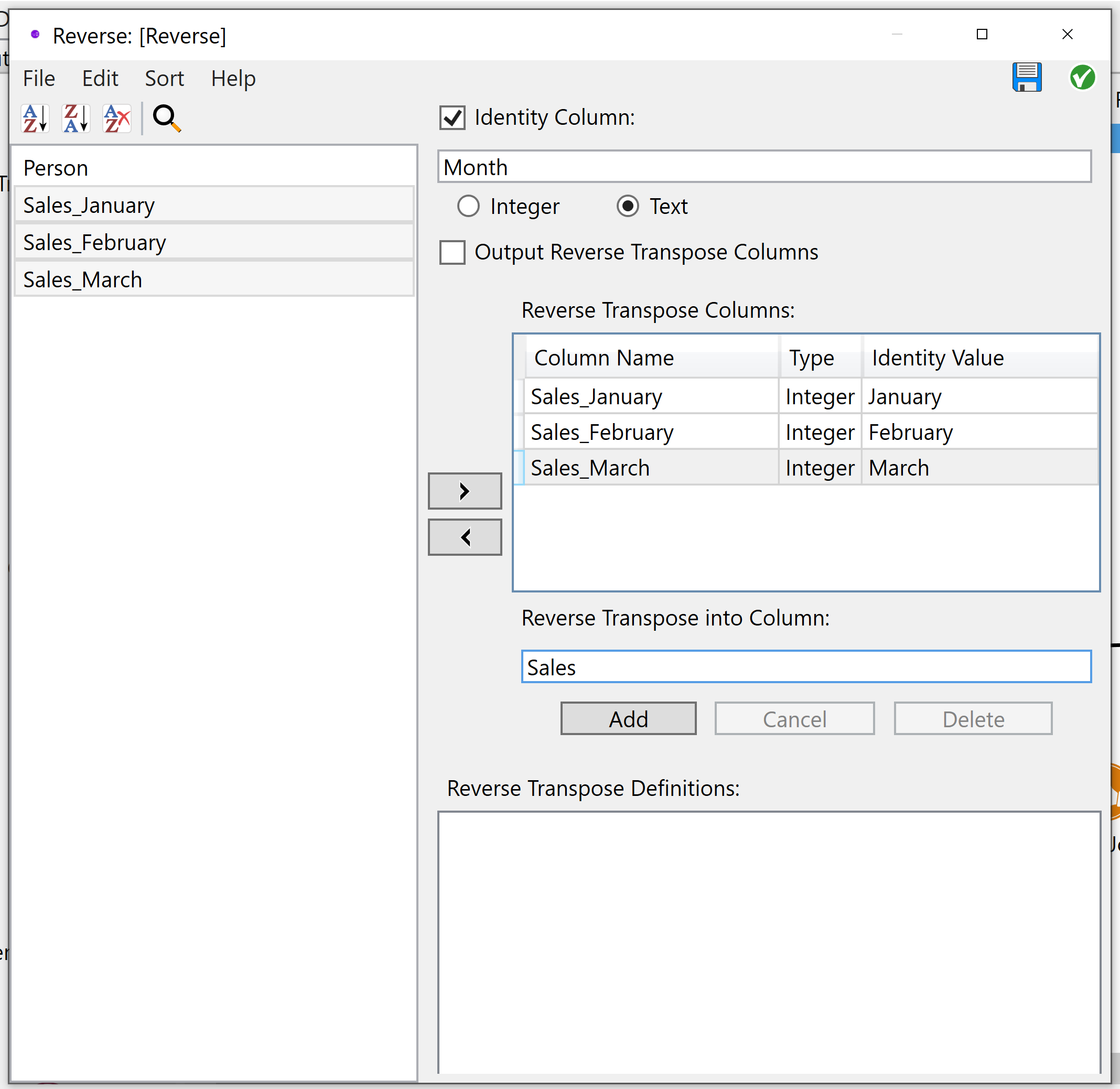Click the magnifying glass search icon
Image resolution: width=1120 pixels, height=1089 pixels.
[x=166, y=118]
